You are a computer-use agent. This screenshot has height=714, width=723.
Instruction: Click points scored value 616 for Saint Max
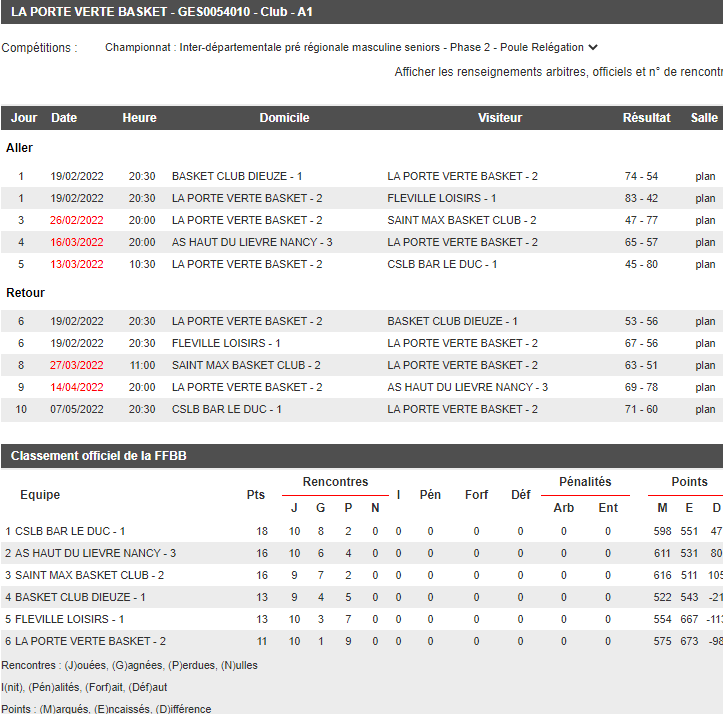tap(662, 575)
